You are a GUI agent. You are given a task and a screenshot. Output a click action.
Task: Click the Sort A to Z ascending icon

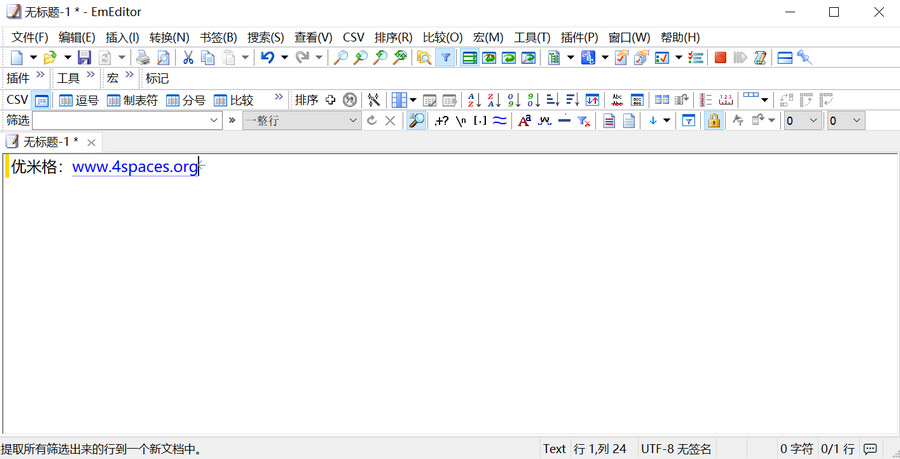[x=474, y=100]
